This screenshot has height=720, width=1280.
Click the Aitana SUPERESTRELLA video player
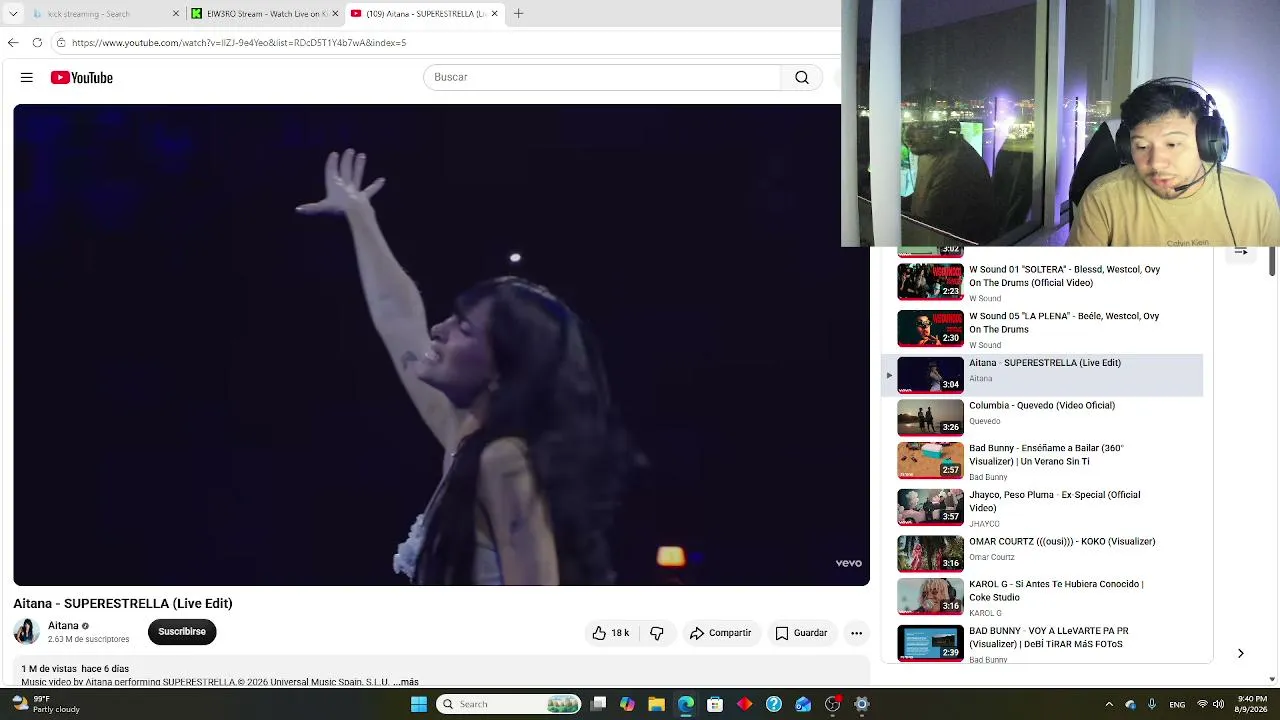(x=441, y=344)
